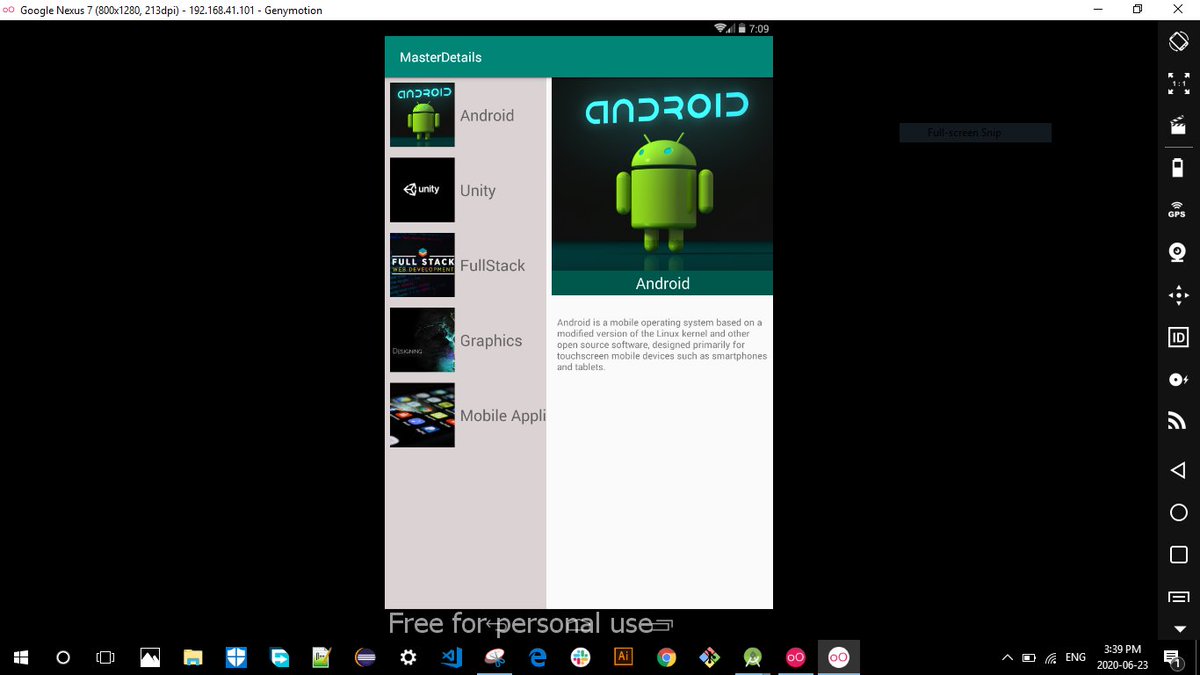The width and height of the screenshot is (1200, 675).
Task: Tap the Android robot thumbnail in list
Action: pyautogui.click(x=422, y=115)
